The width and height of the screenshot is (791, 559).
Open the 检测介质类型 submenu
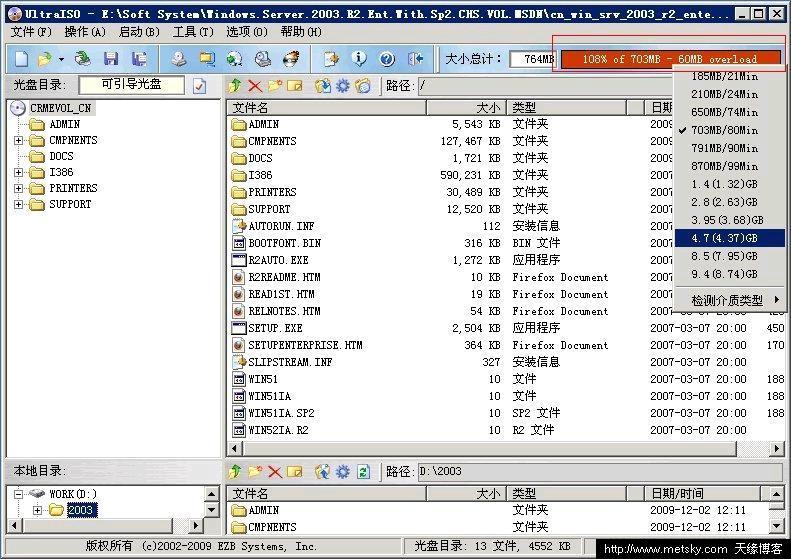[729, 301]
